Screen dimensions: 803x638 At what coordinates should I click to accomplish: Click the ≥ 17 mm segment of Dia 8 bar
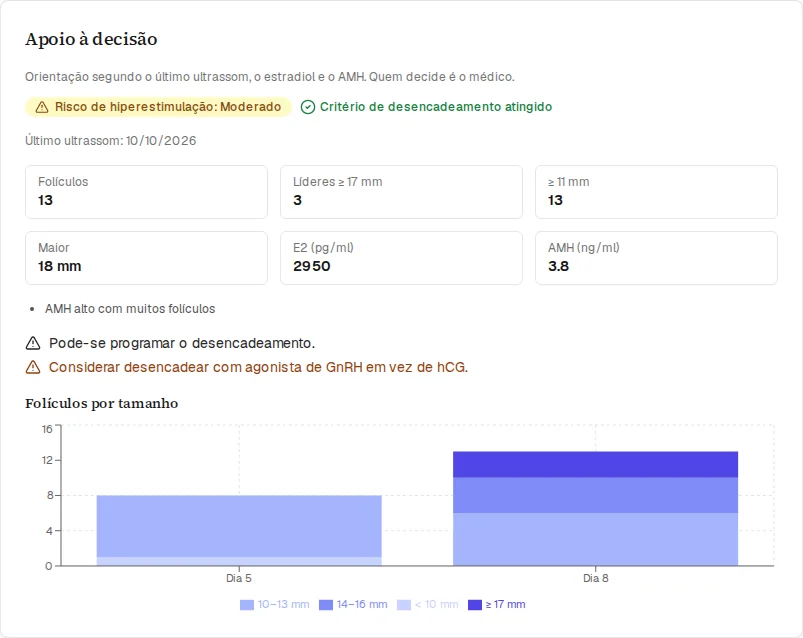(x=596, y=464)
